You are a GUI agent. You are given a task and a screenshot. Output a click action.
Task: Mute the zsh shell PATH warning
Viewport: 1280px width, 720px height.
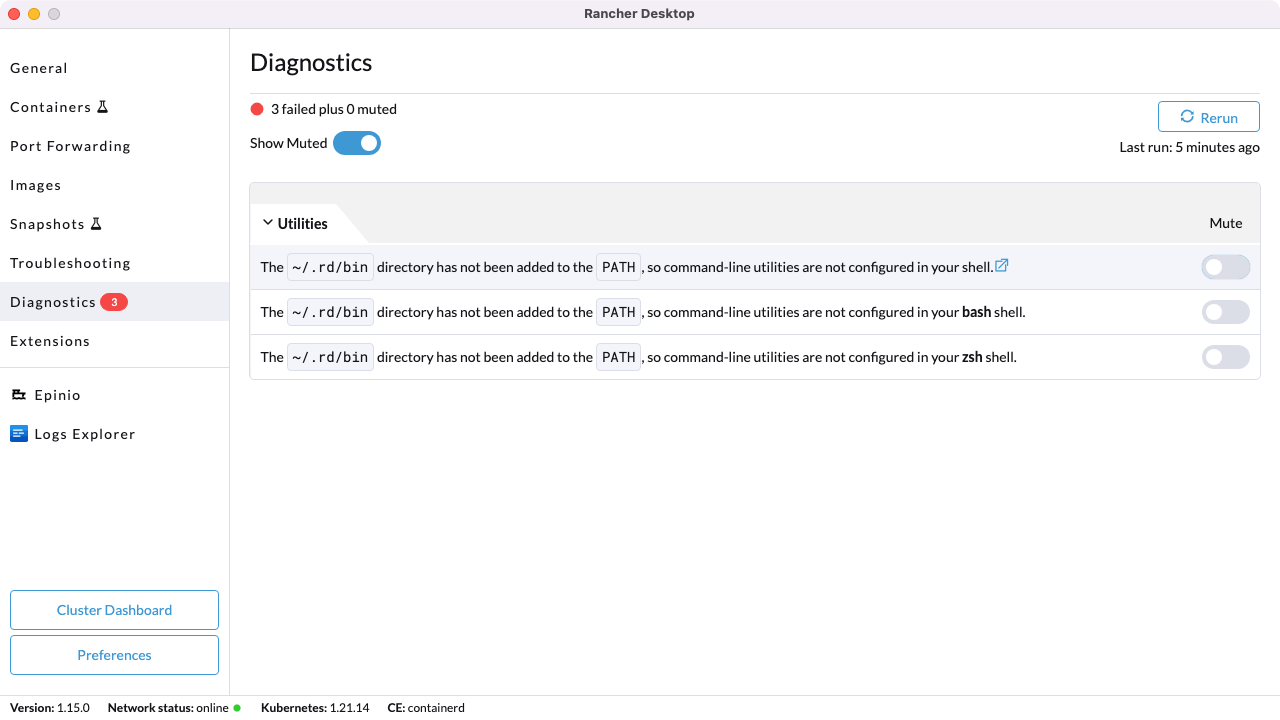tap(1226, 357)
